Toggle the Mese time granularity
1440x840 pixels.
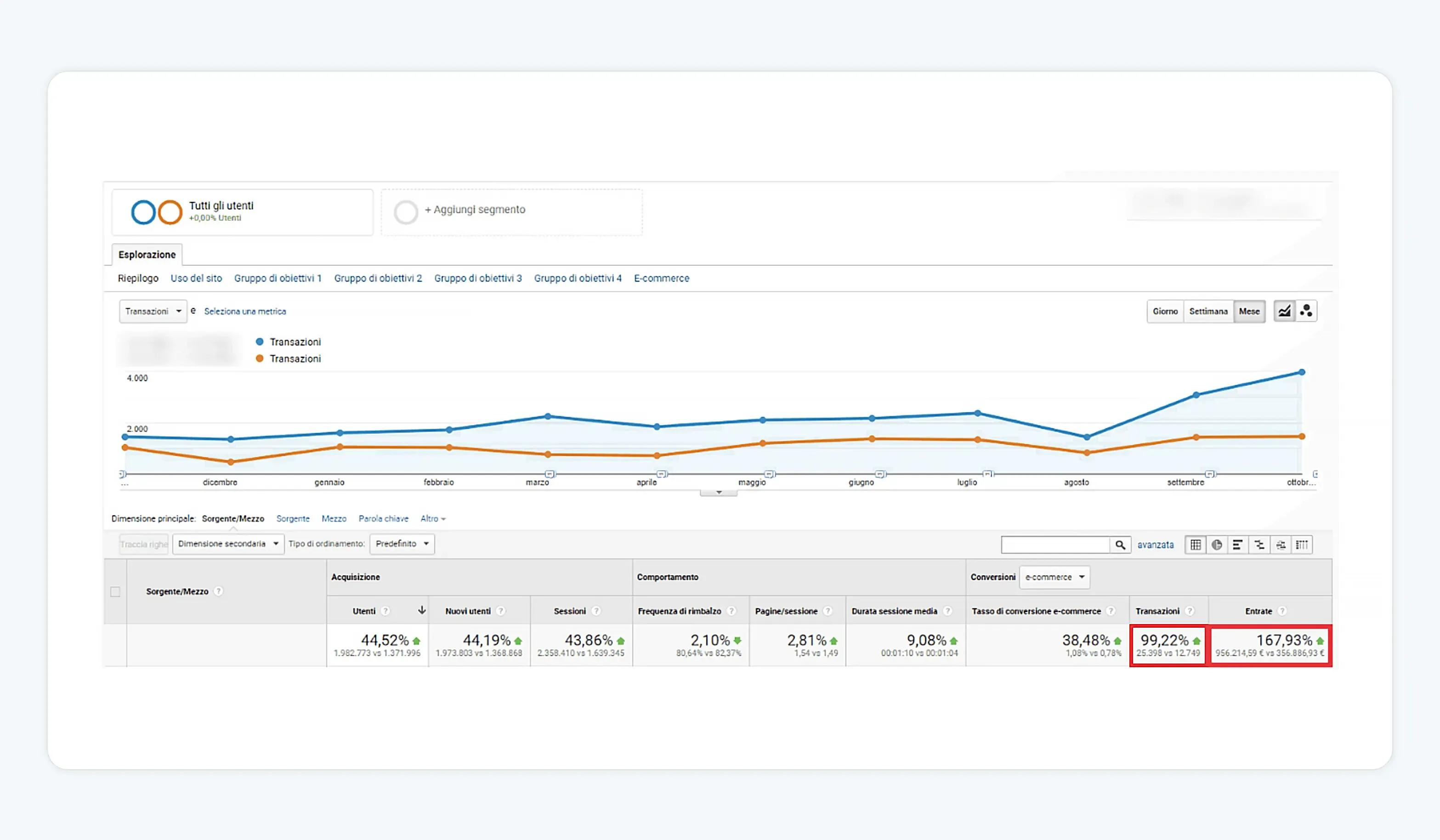pyautogui.click(x=1249, y=312)
